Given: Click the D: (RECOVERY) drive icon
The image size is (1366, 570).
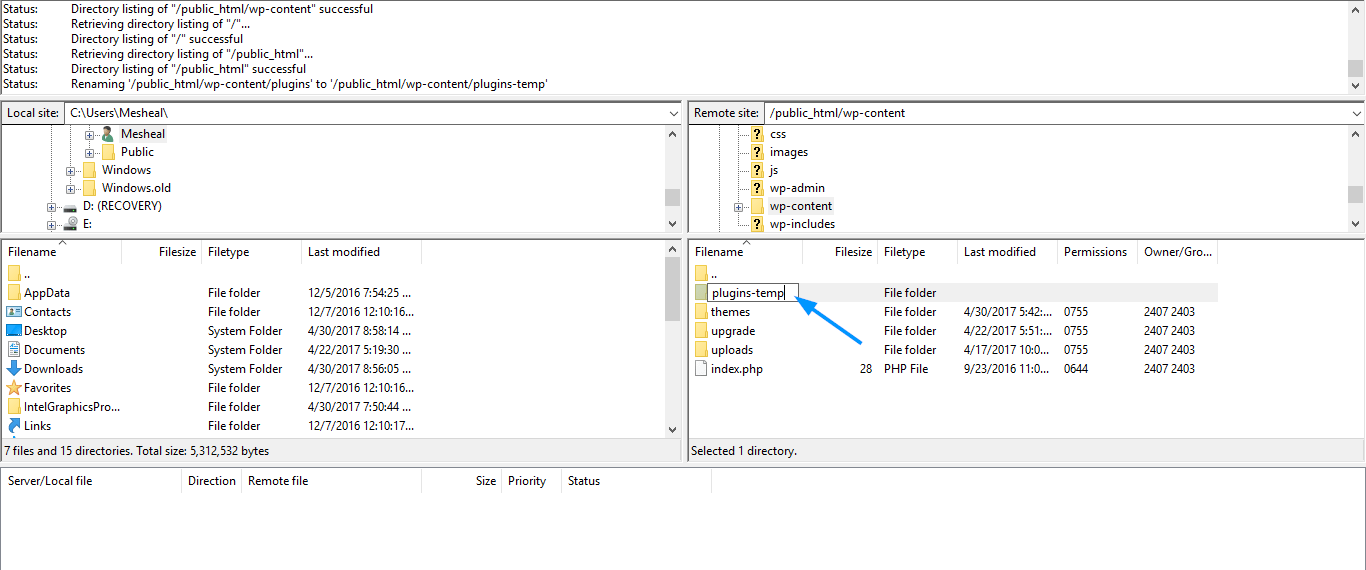Looking at the screenshot, I should 70,206.
